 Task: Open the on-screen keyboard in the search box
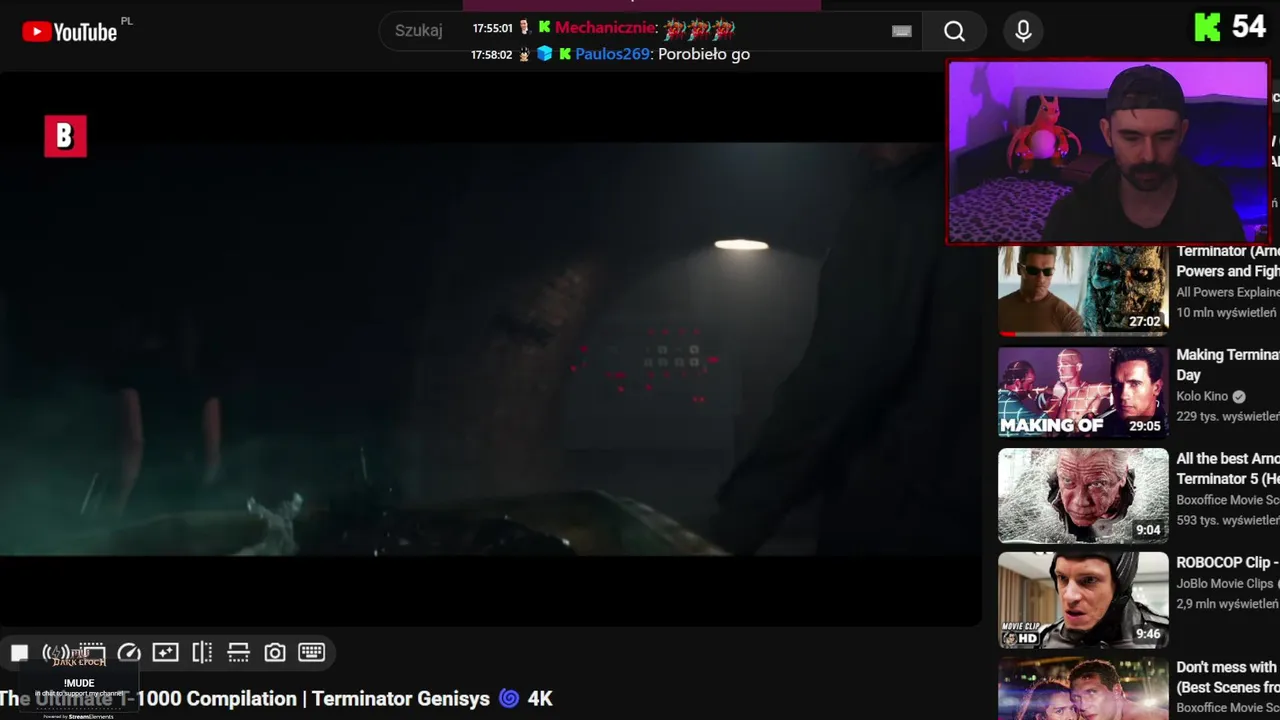[902, 31]
